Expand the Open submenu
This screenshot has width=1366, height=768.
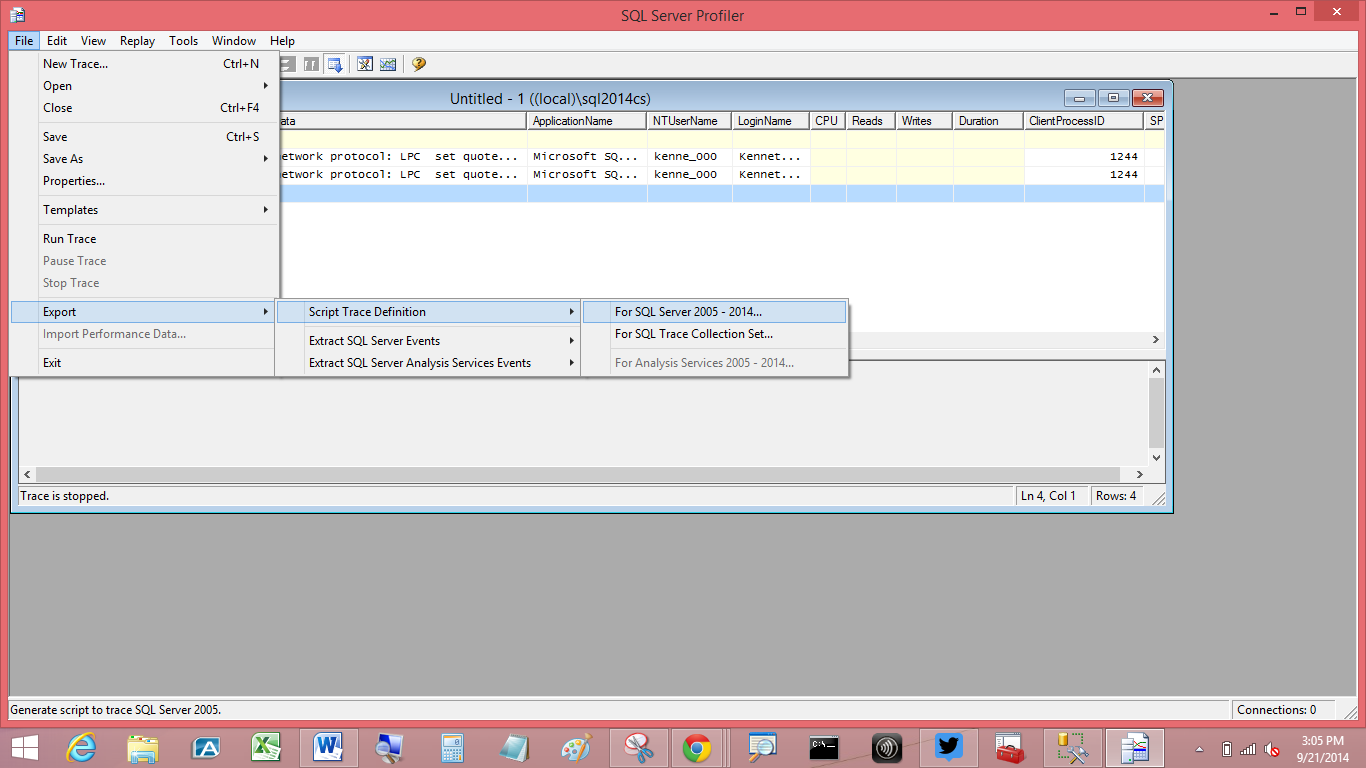(144, 86)
